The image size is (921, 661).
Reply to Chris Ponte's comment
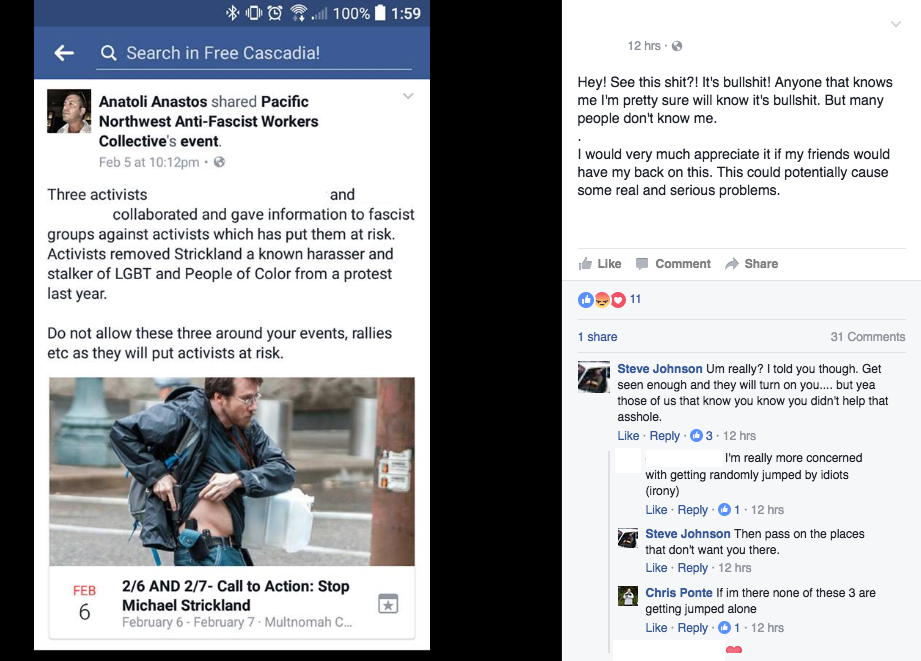(693, 628)
